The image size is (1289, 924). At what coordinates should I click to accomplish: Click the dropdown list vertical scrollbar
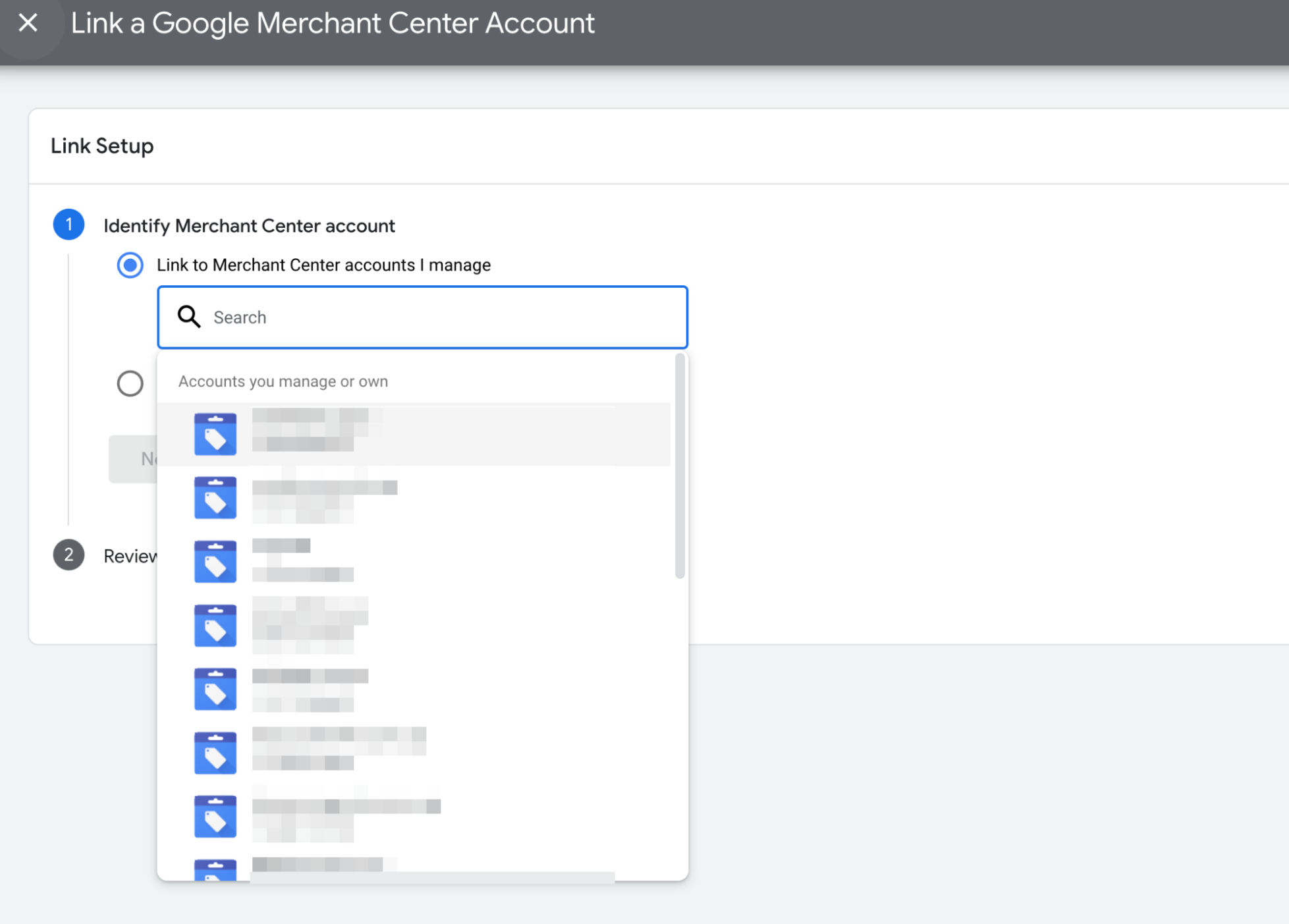[680, 466]
